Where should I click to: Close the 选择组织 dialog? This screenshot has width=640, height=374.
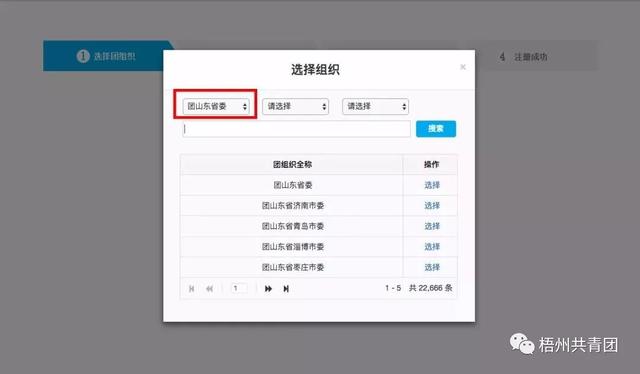click(462, 67)
